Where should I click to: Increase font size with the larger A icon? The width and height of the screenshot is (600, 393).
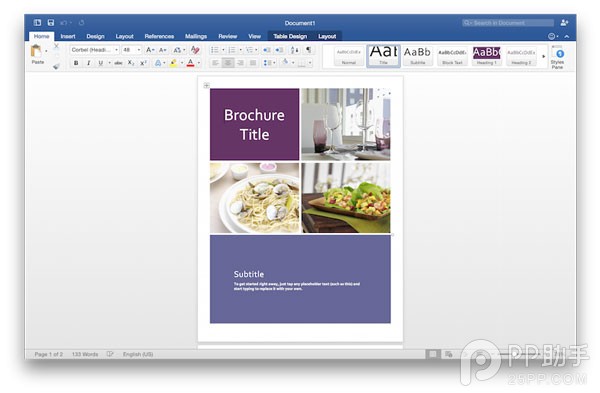click(x=150, y=50)
